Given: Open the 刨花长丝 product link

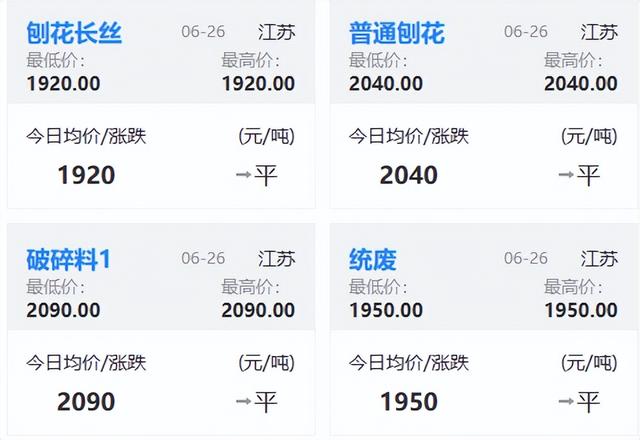Looking at the screenshot, I should pyautogui.click(x=74, y=33).
